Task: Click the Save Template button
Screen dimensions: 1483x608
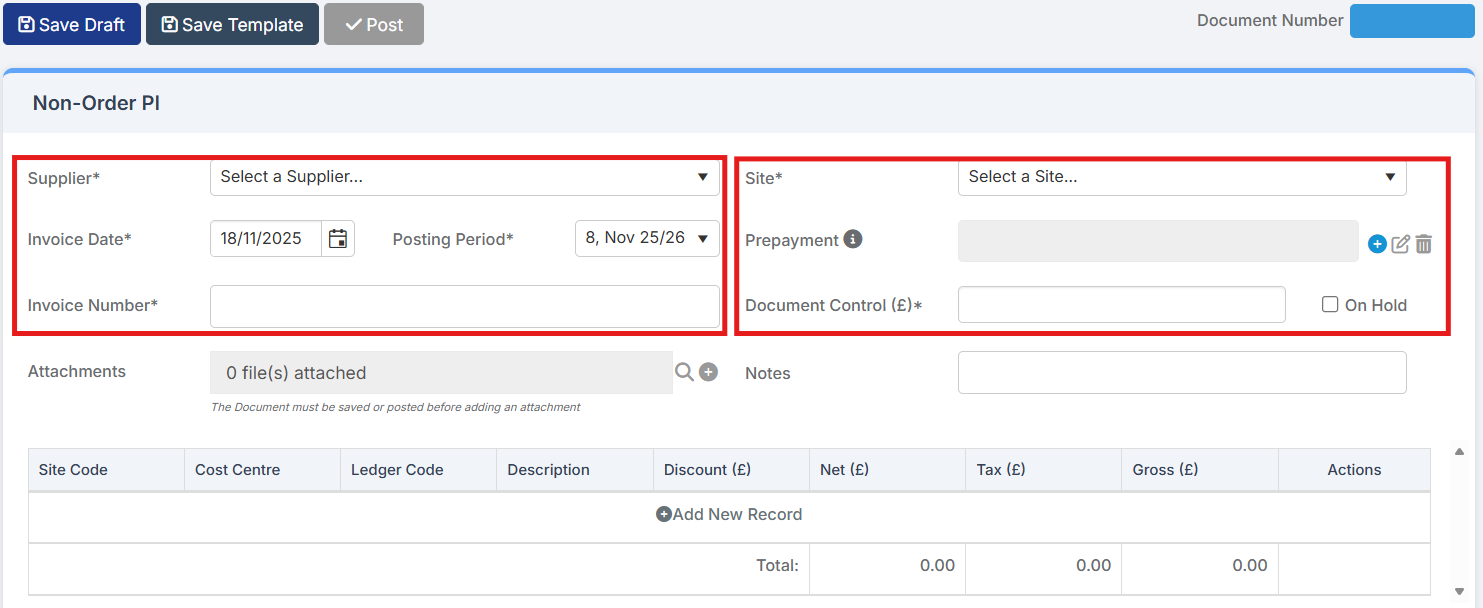Action: 232,24
